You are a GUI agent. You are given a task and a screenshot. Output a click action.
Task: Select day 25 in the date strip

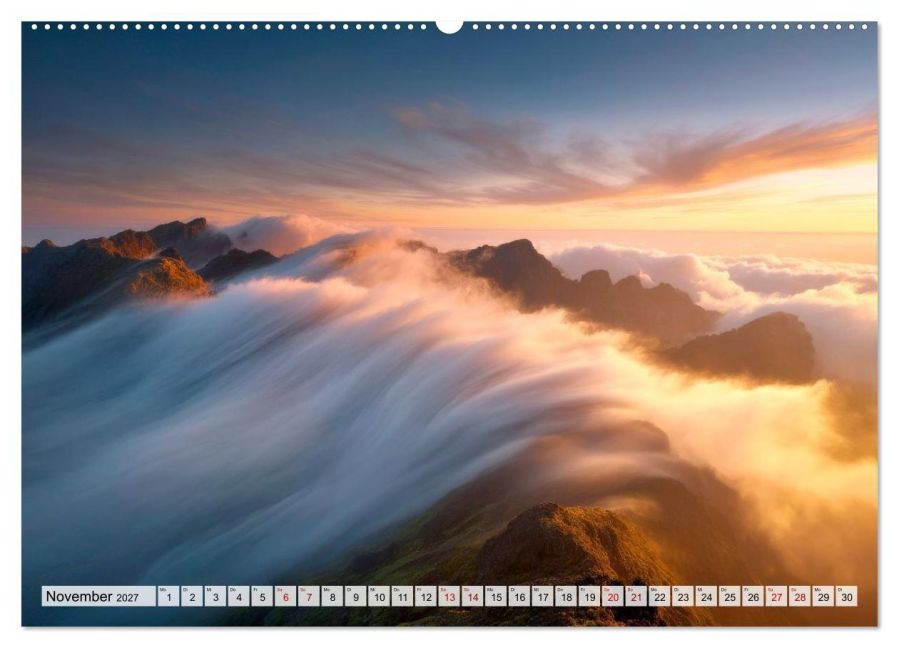pos(730,596)
